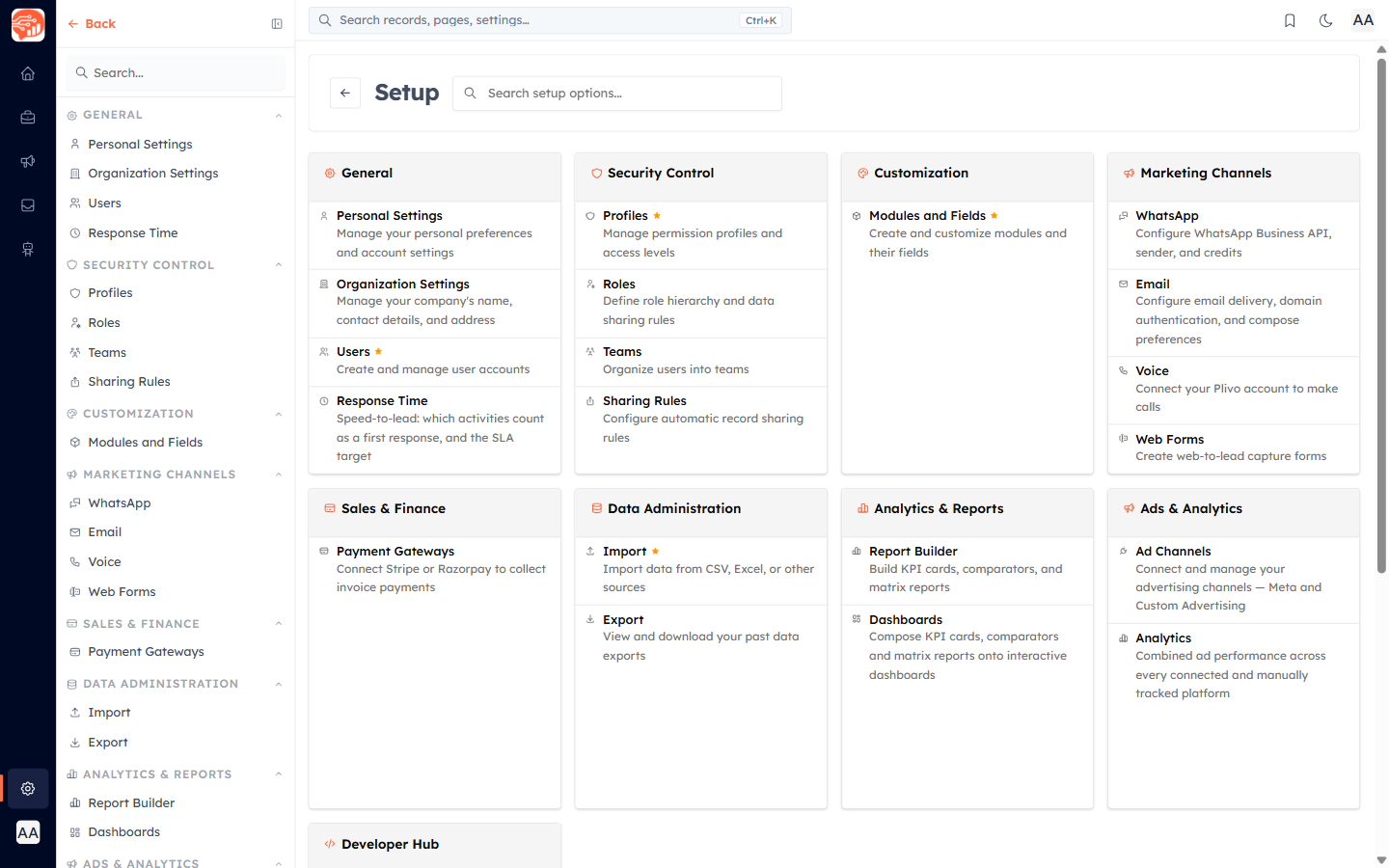Image resolution: width=1389 pixels, height=868 pixels.
Task: Click the bookmark icon in top bar
Action: click(1290, 20)
